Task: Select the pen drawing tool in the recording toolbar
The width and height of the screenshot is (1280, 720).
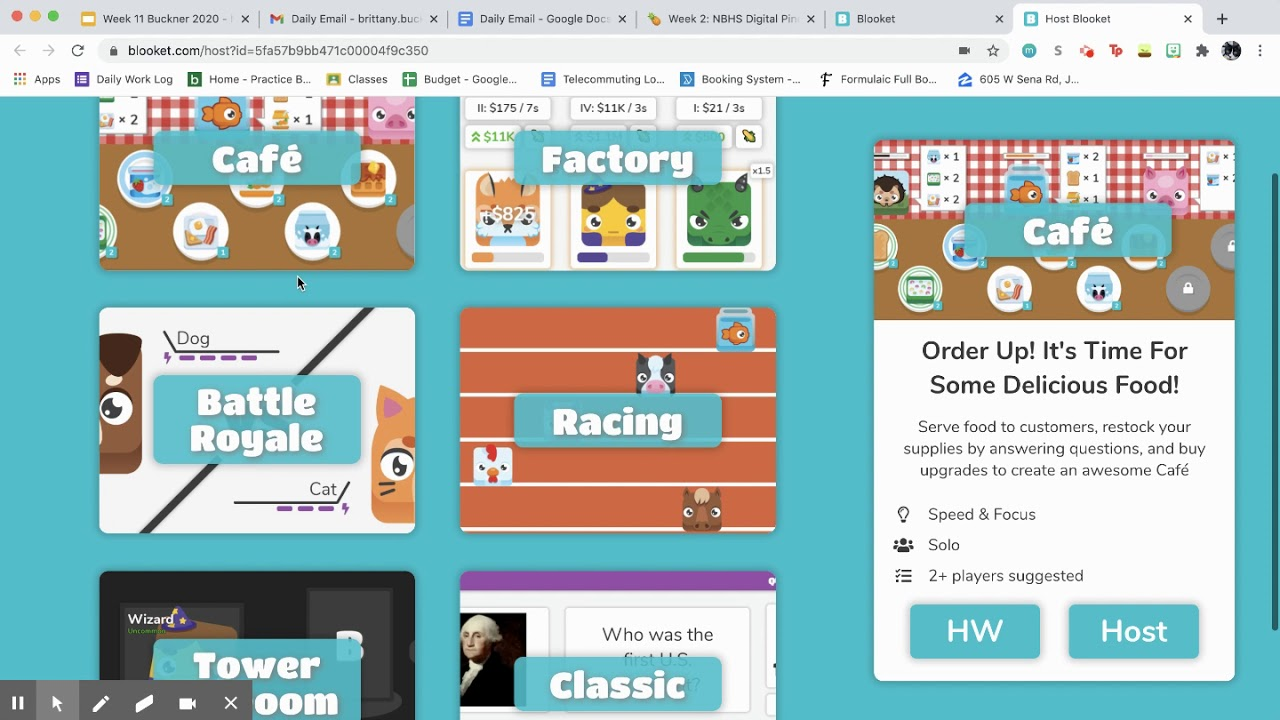Action: (100, 703)
